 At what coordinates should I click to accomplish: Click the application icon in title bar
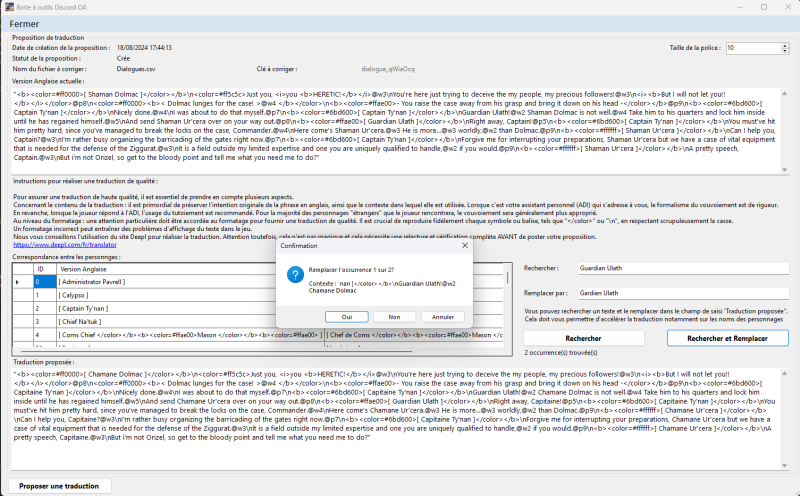(9, 7)
